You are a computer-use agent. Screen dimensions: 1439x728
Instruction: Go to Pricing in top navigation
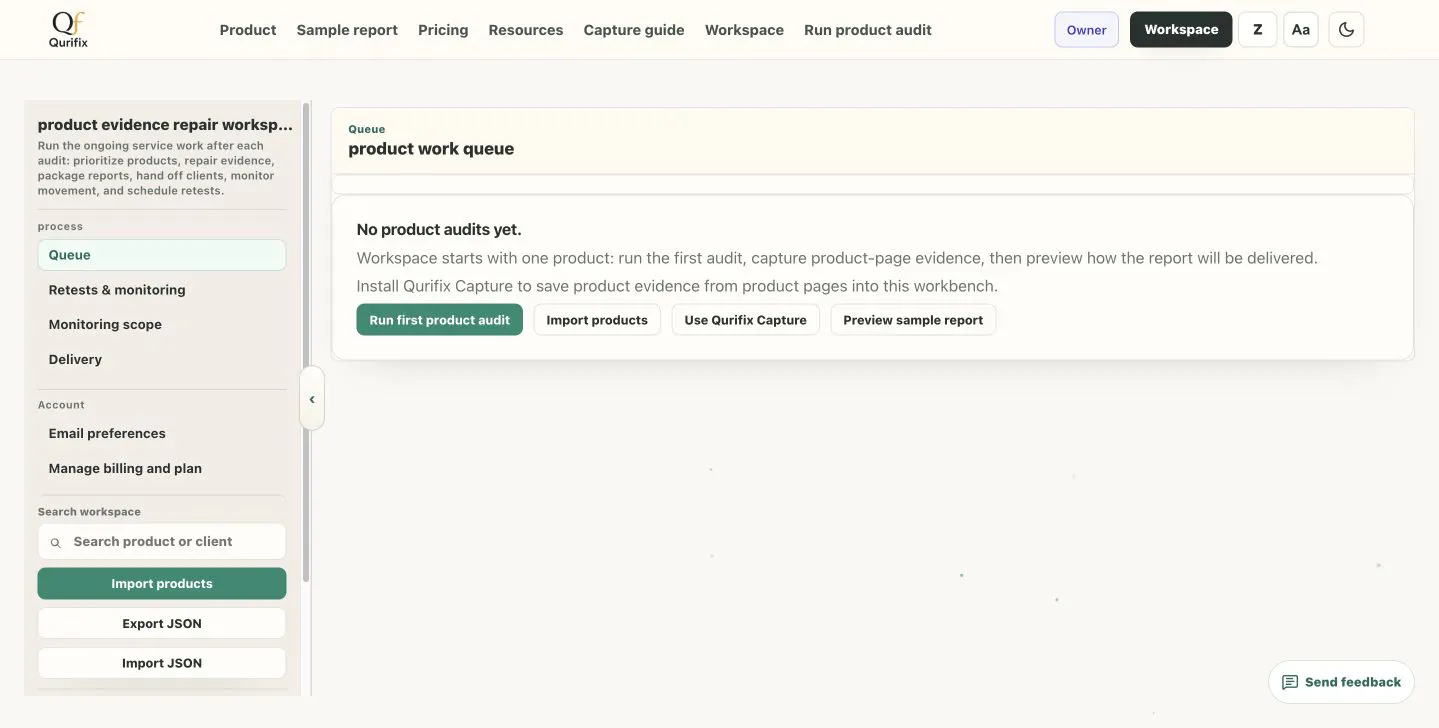pos(443,30)
